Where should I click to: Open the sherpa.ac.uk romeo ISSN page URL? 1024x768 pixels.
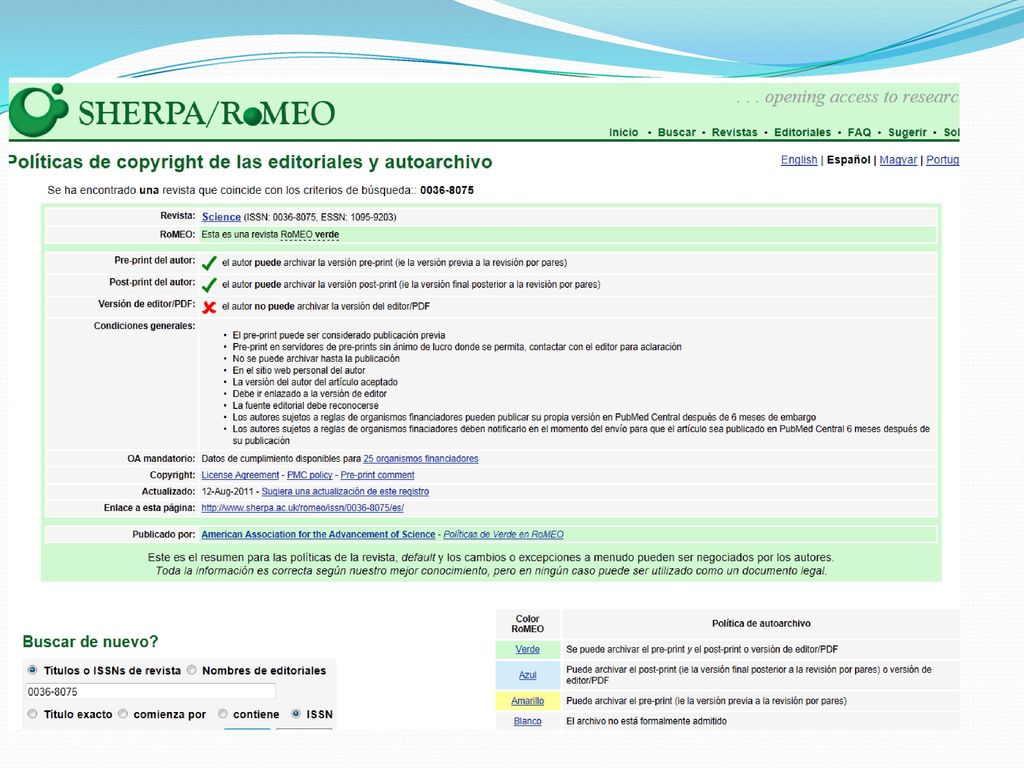point(302,508)
